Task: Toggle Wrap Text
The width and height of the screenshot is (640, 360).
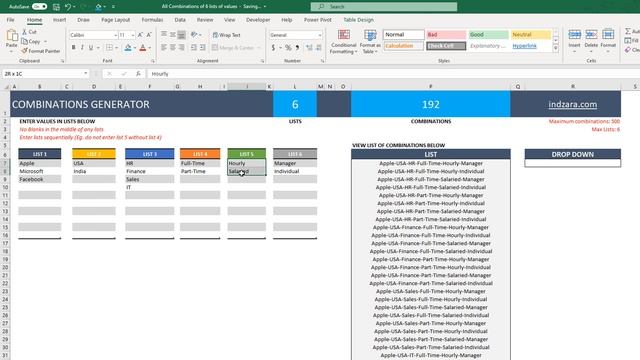Action: pos(227,35)
